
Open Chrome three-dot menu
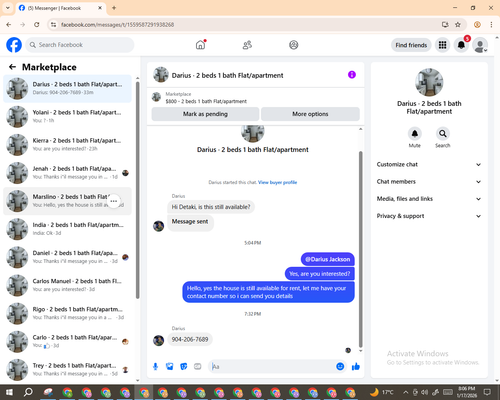click(x=491, y=25)
